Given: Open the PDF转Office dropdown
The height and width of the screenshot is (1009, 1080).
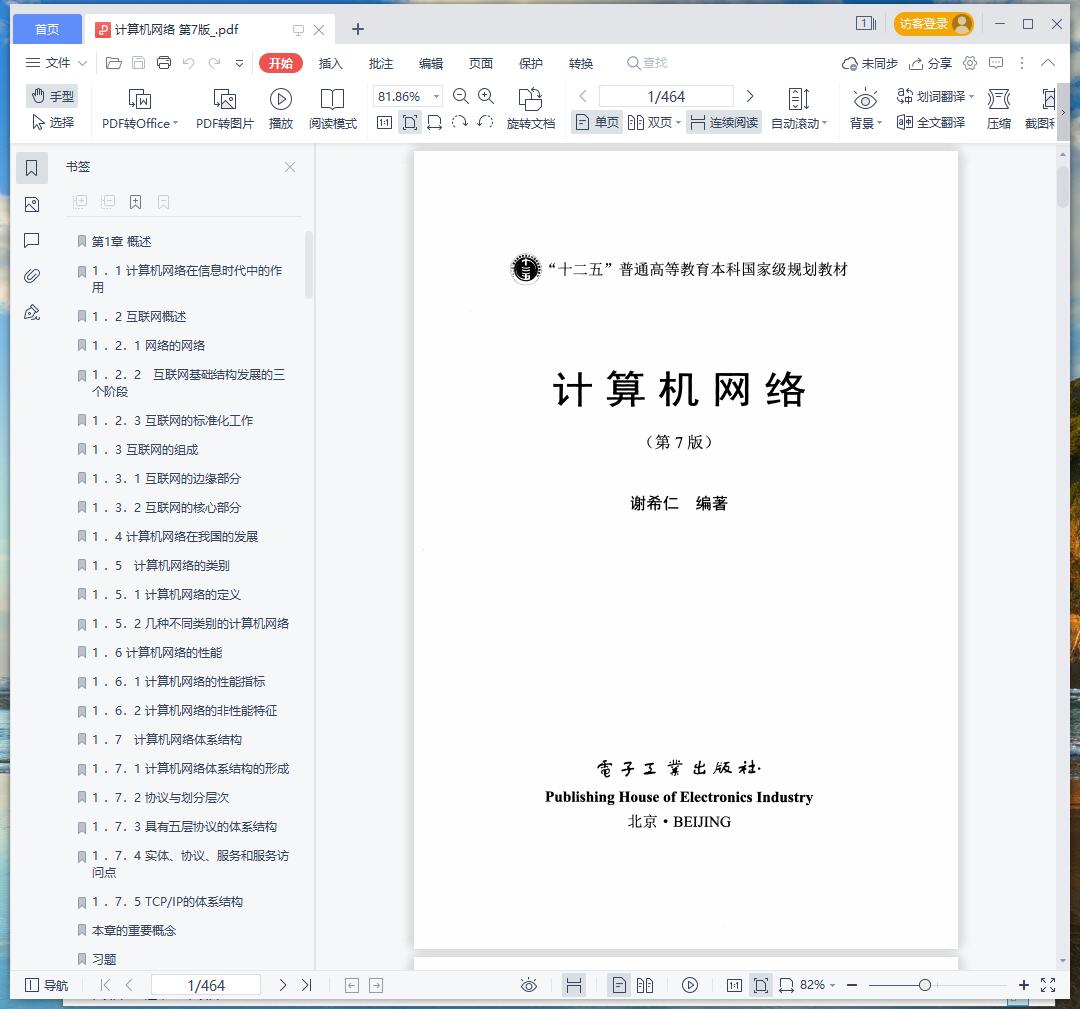Looking at the screenshot, I should [x=140, y=109].
